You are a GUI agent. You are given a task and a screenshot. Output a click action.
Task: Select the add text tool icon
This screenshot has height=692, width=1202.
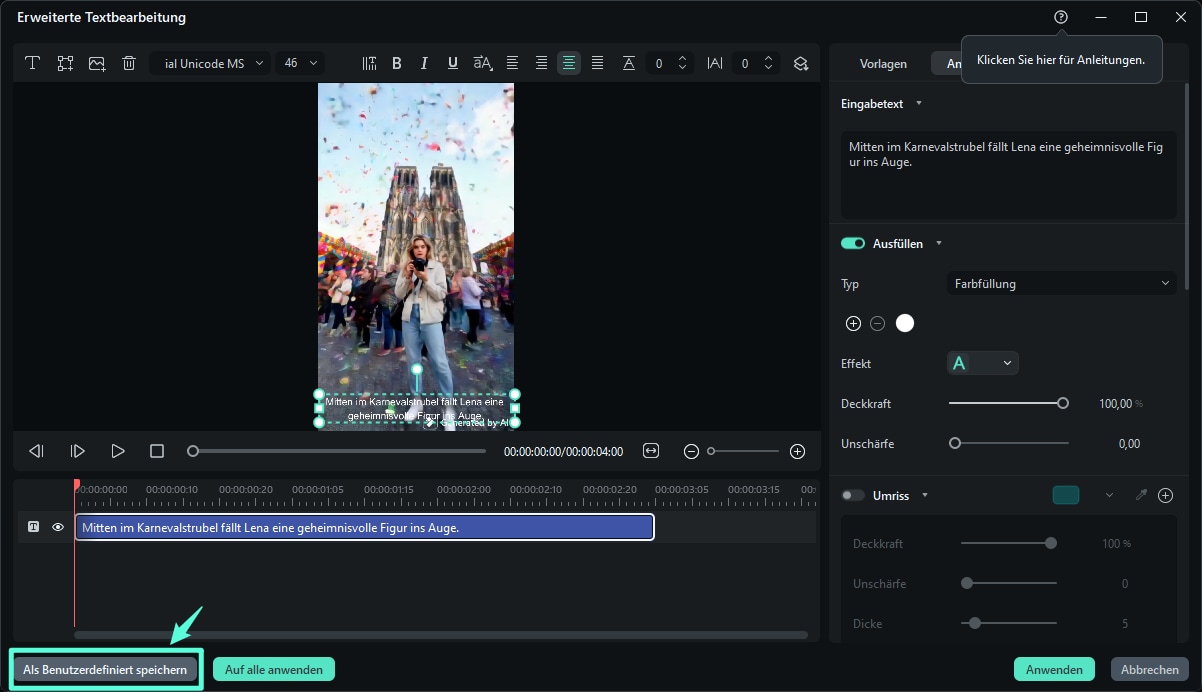tap(32, 63)
